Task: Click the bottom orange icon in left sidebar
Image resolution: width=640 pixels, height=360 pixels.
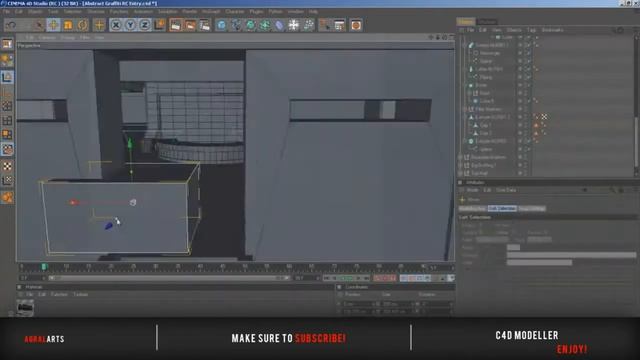Action: (x=7, y=198)
